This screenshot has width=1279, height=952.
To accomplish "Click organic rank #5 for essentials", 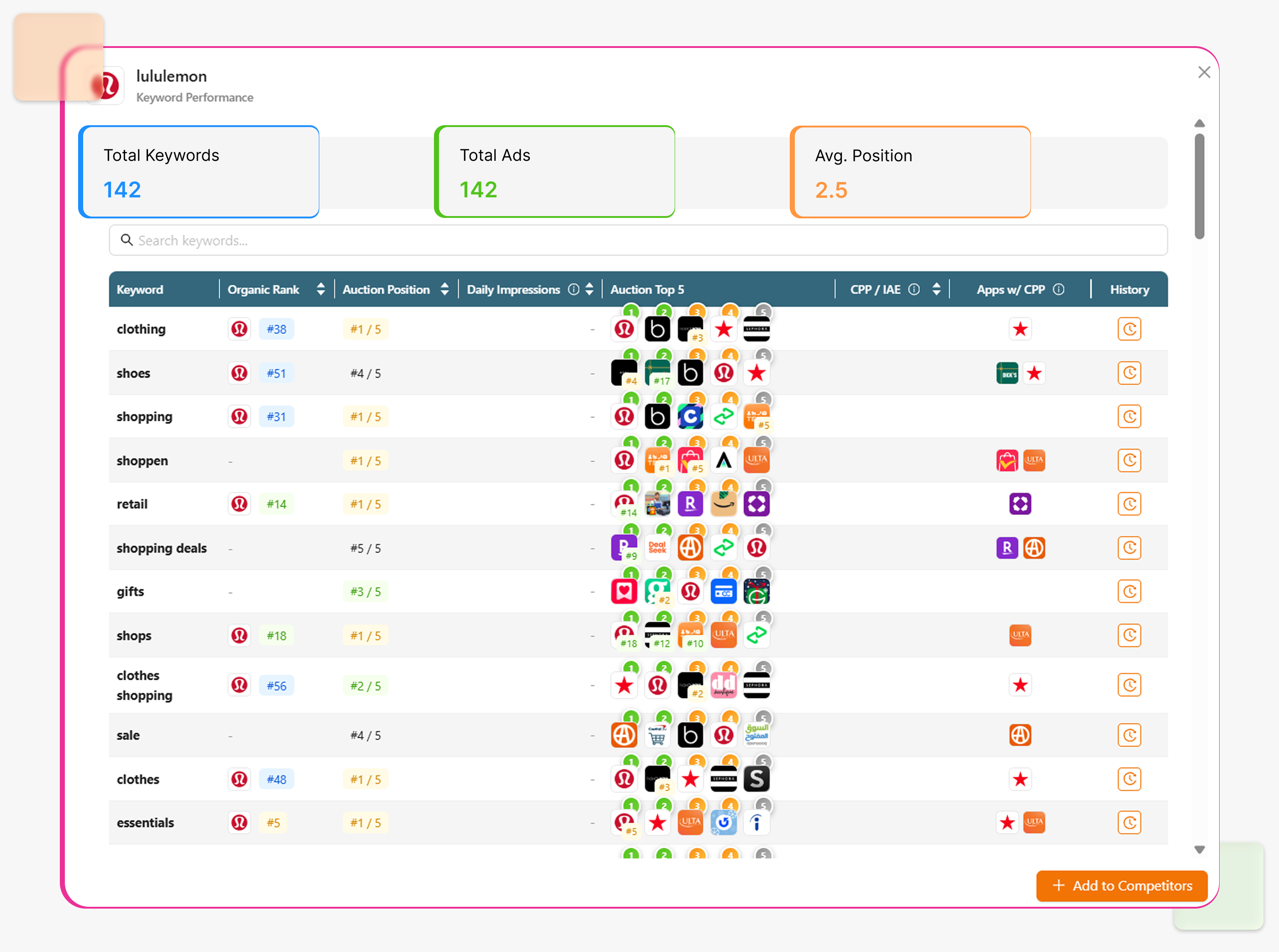I will (x=273, y=823).
